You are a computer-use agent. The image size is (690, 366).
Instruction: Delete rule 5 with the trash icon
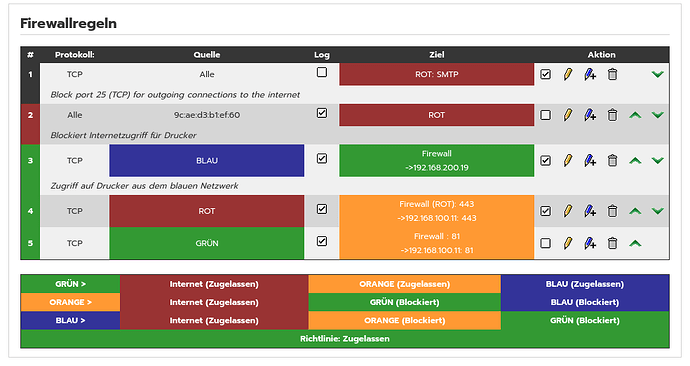pos(612,243)
